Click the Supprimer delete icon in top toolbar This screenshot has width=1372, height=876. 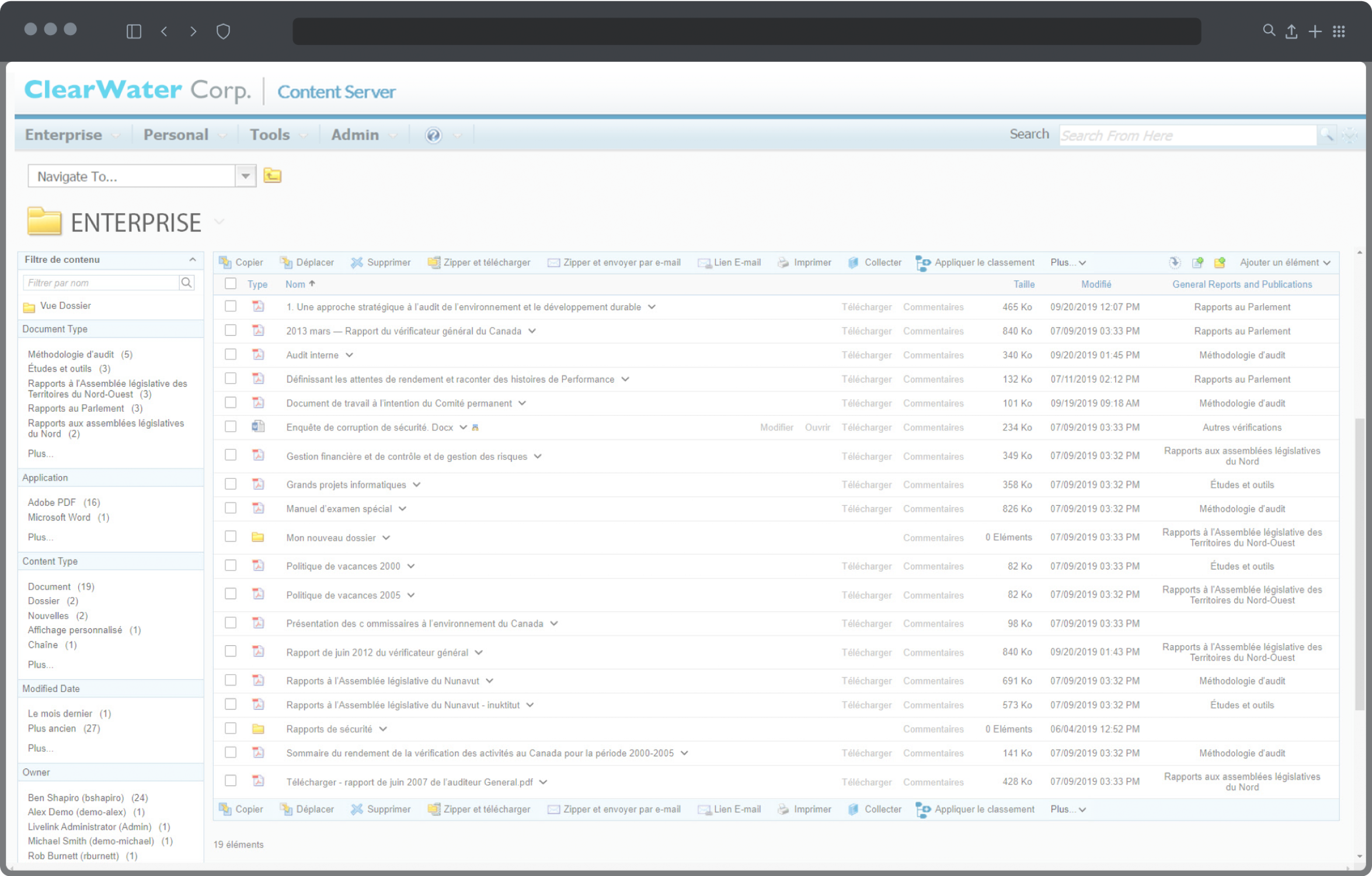pyautogui.click(x=357, y=262)
